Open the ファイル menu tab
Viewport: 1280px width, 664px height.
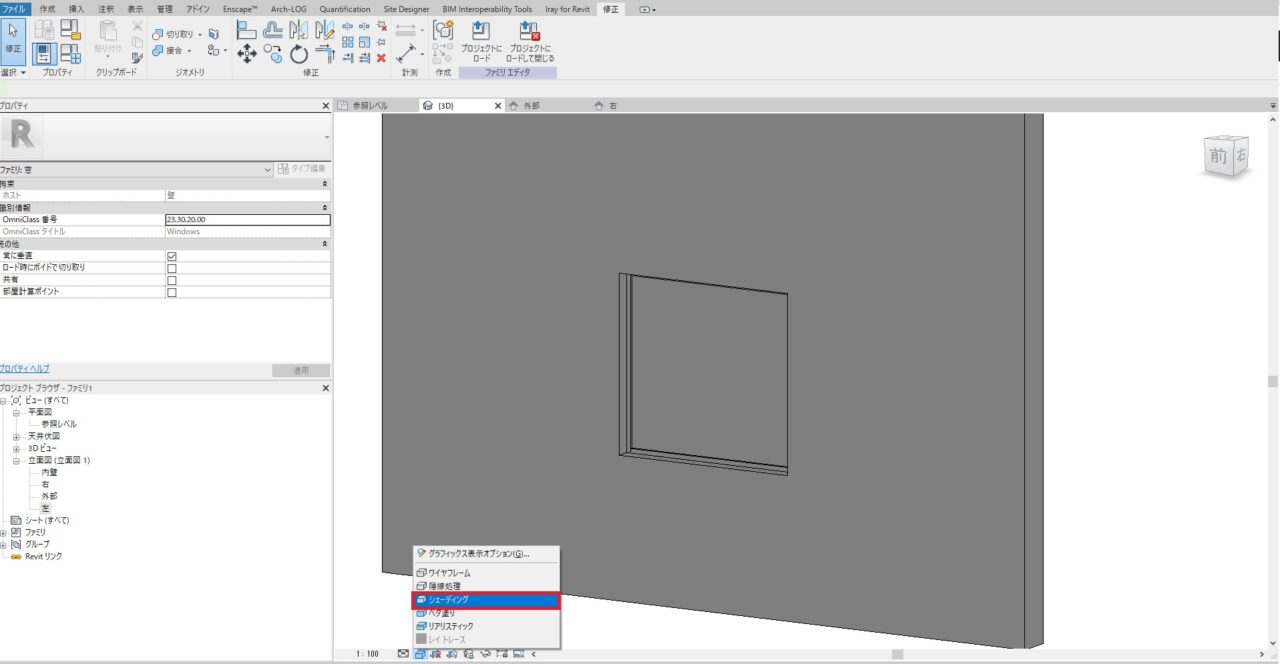click(x=14, y=9)
